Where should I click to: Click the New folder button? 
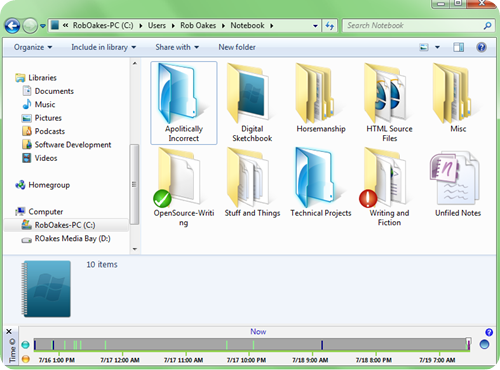tap(237, 47)
